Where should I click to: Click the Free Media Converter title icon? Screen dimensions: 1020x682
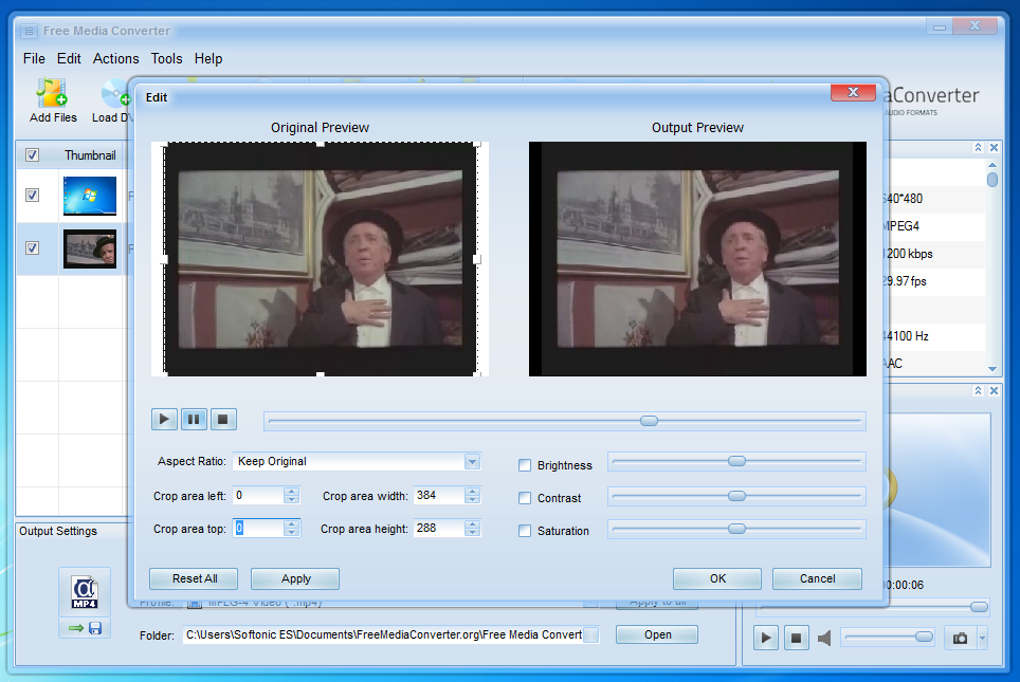tap(29, 31)
